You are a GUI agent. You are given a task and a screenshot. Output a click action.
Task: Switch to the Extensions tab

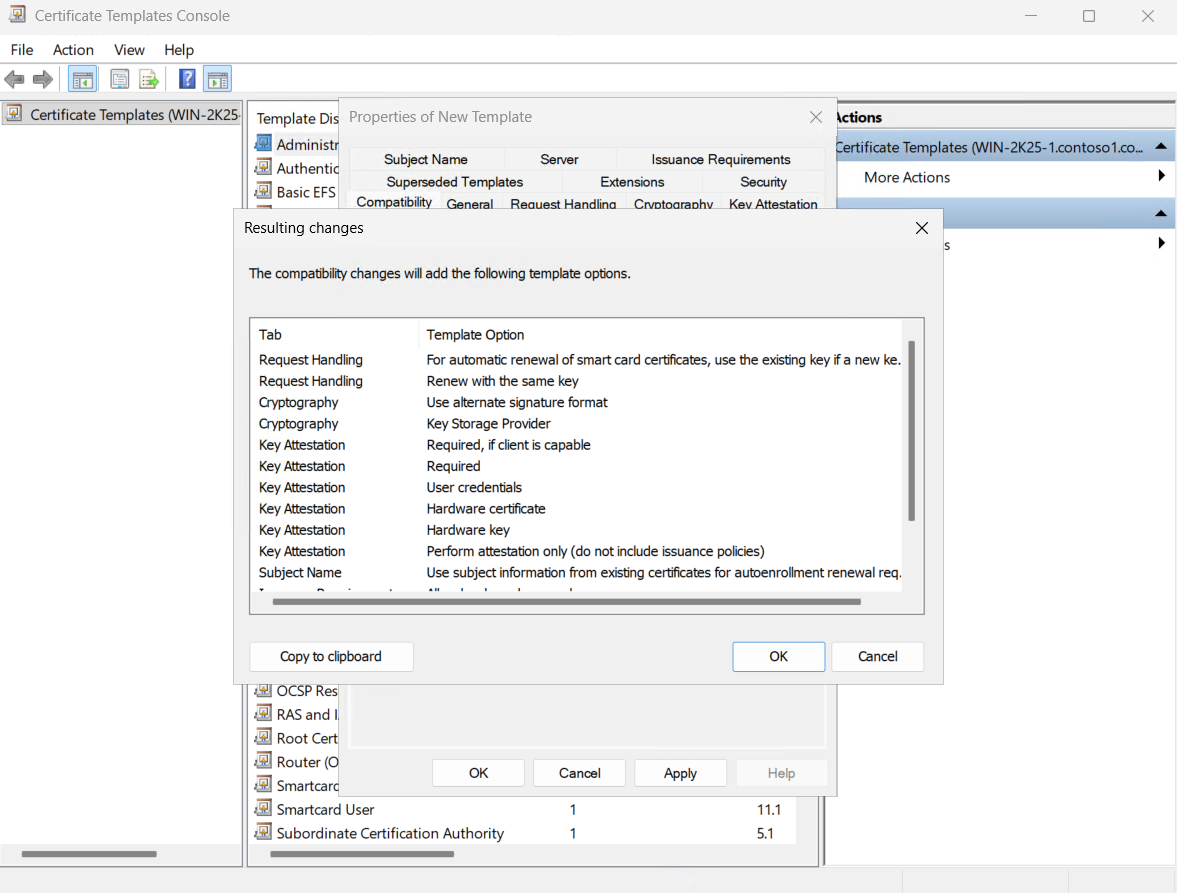[x=632, y=182]
